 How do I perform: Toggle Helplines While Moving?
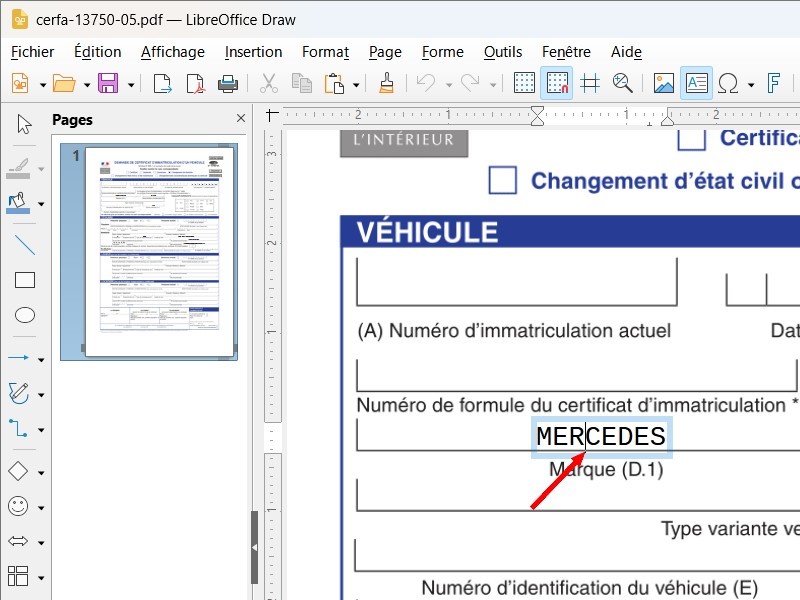590,84
